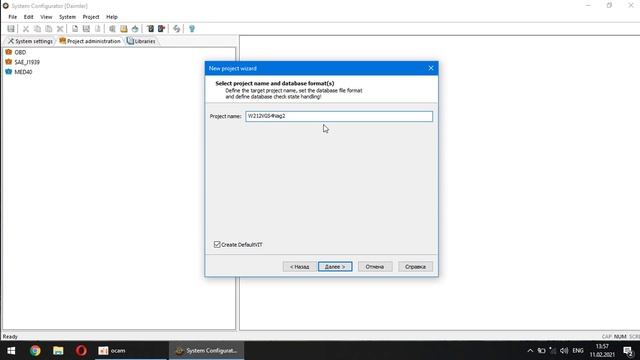Open the View menu

(x=46, y=17)
